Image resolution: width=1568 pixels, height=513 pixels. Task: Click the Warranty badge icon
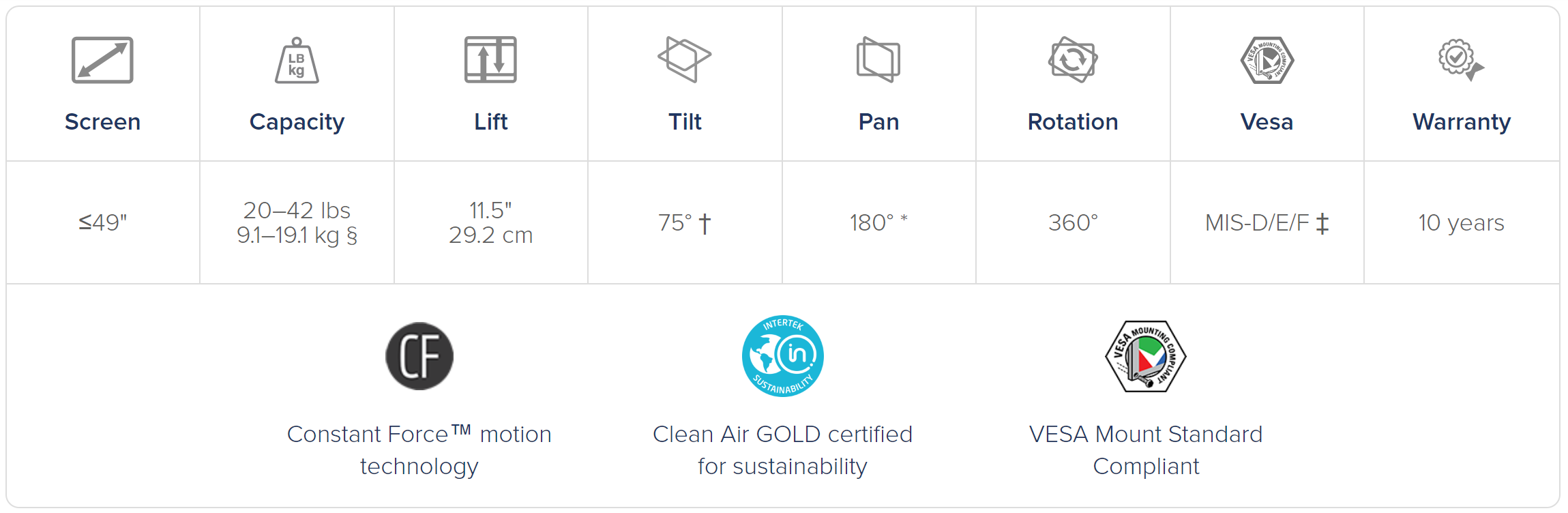[x=1461, y=60]
